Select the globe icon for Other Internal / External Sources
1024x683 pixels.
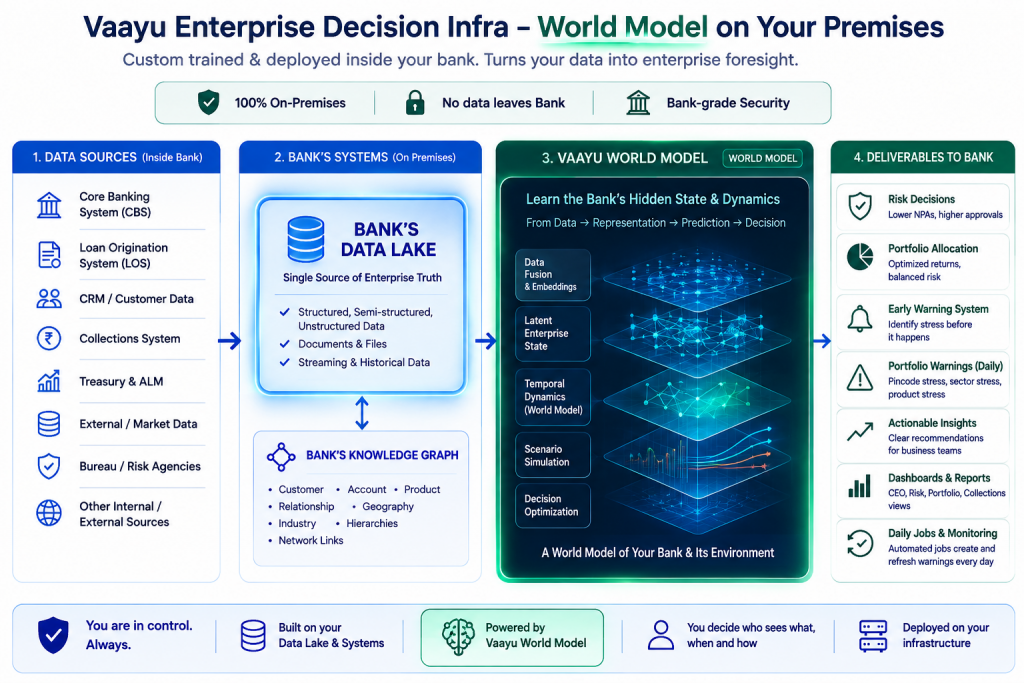coord(49,513)
